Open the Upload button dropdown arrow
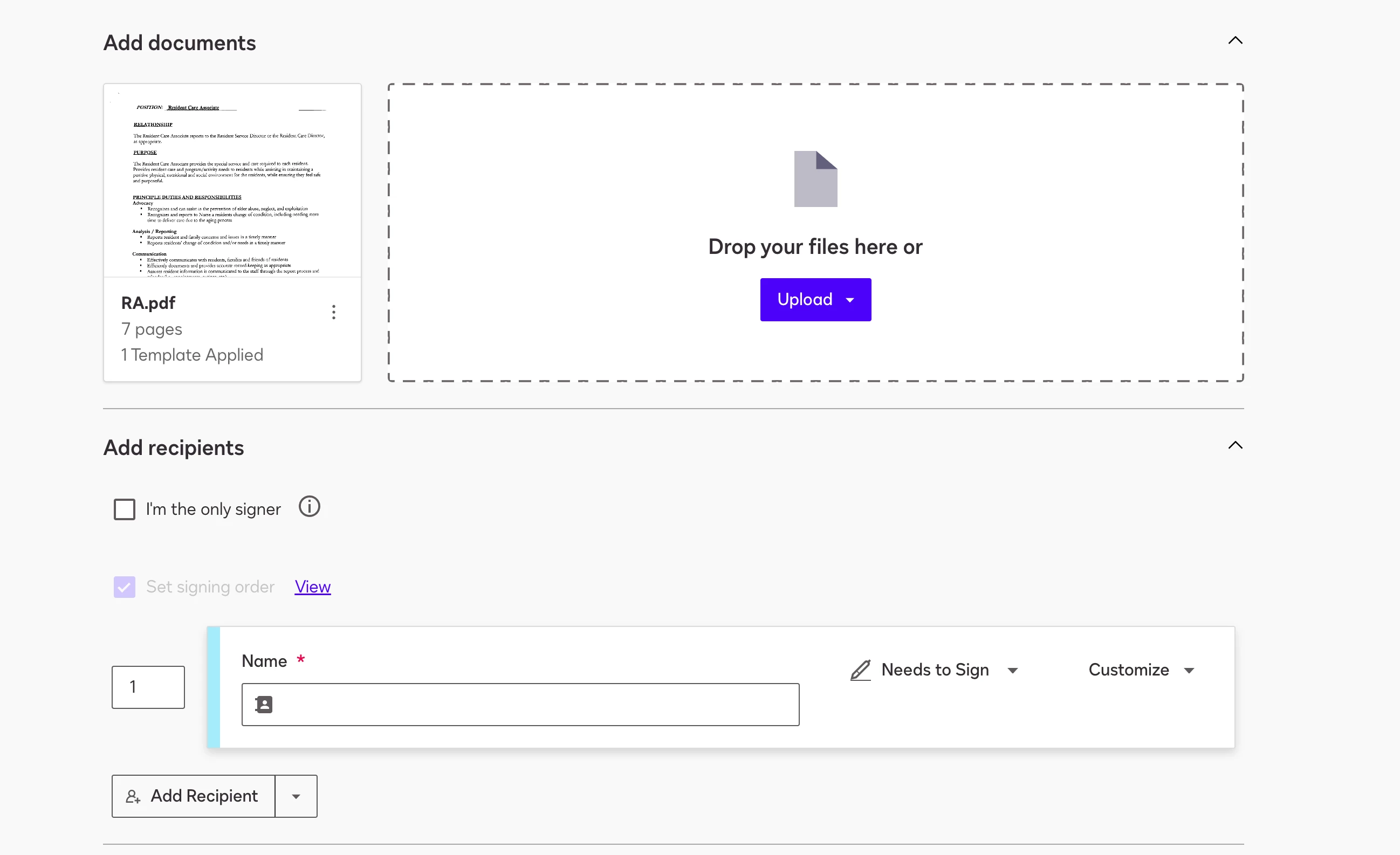1400x855 pixels. click(x=850, y=300)
